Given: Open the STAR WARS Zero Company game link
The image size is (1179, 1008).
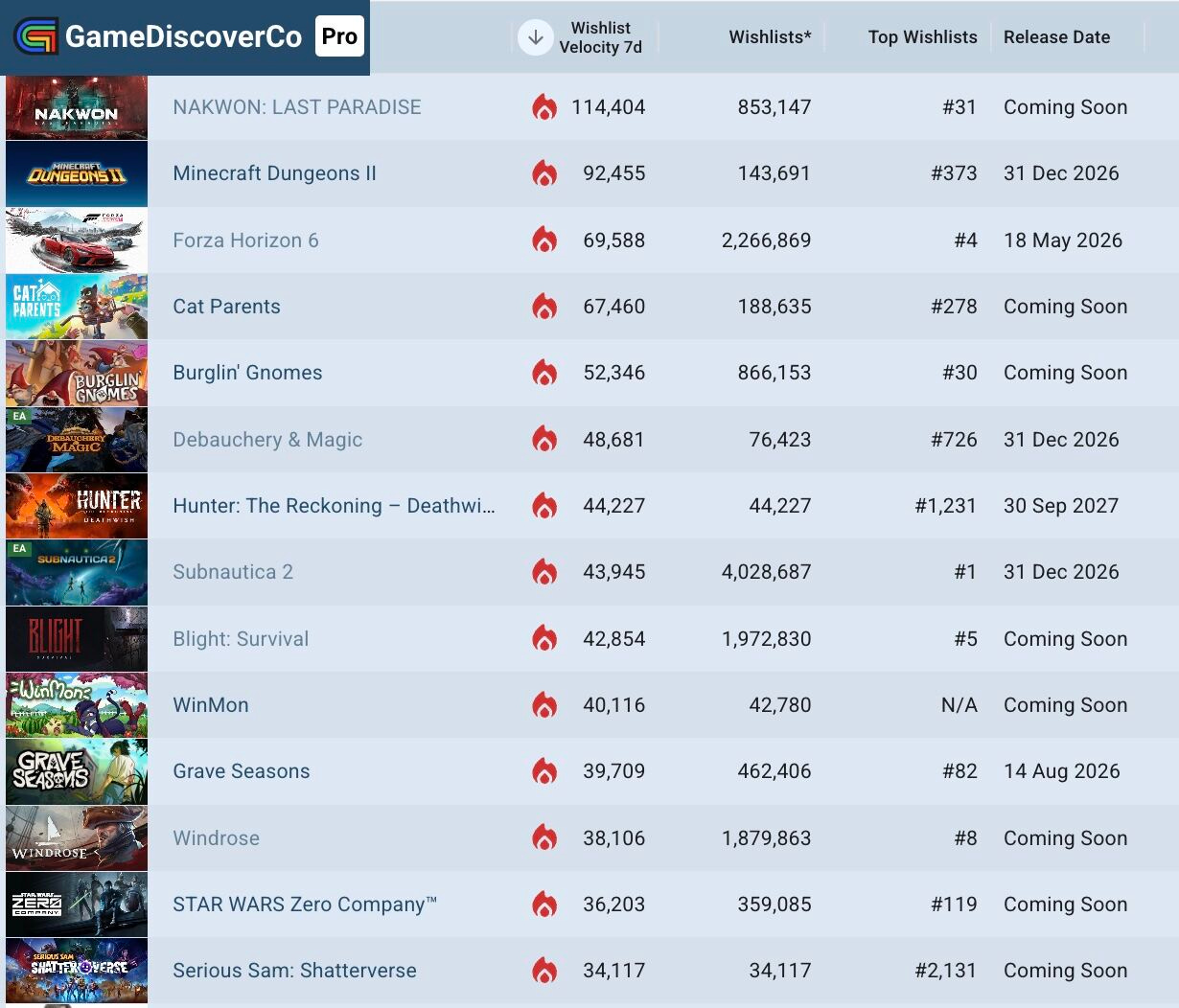Looking at the screenshot, I should coord(305,905).
